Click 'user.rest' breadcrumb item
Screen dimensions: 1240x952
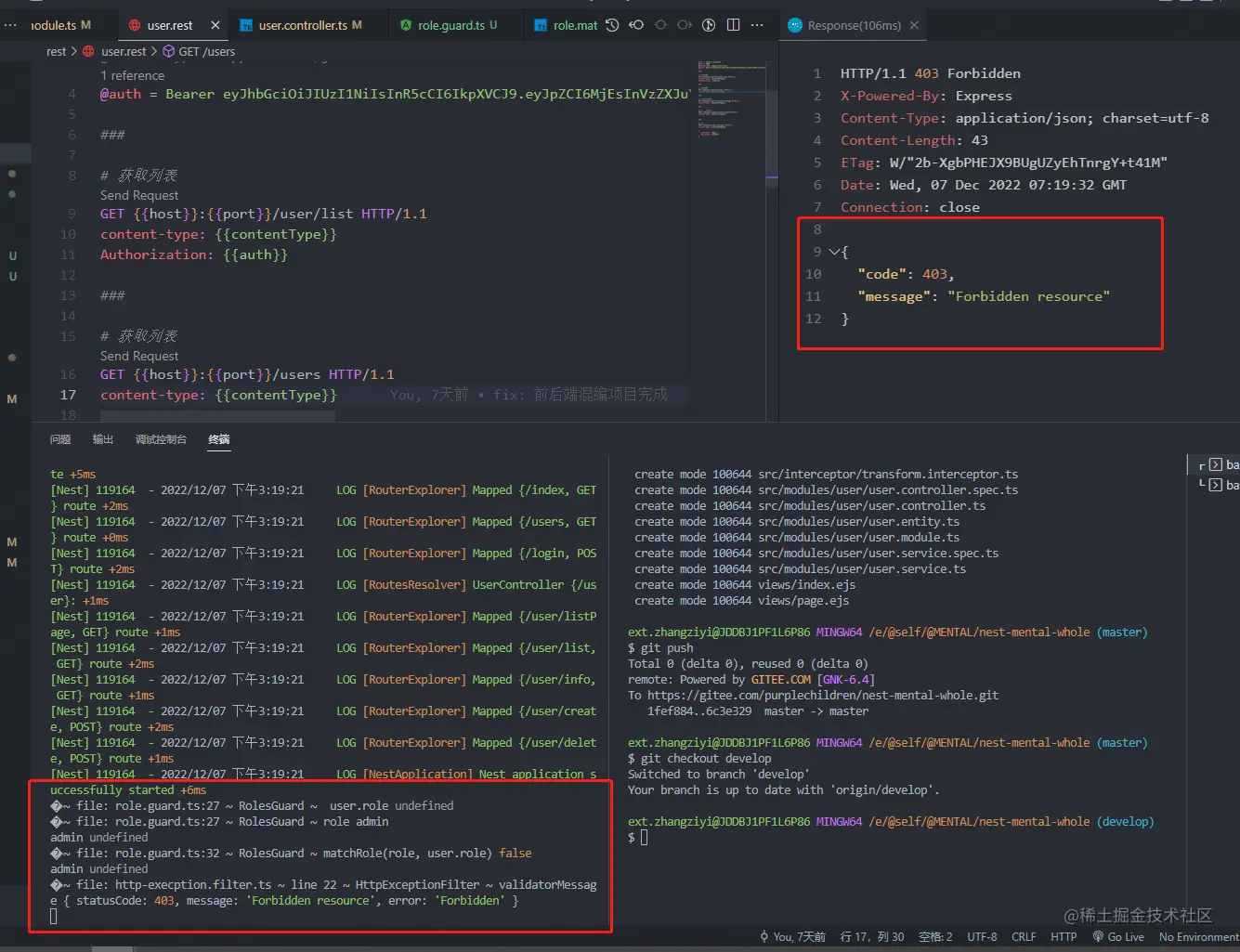pyautogui.click(x=124, y=51)
